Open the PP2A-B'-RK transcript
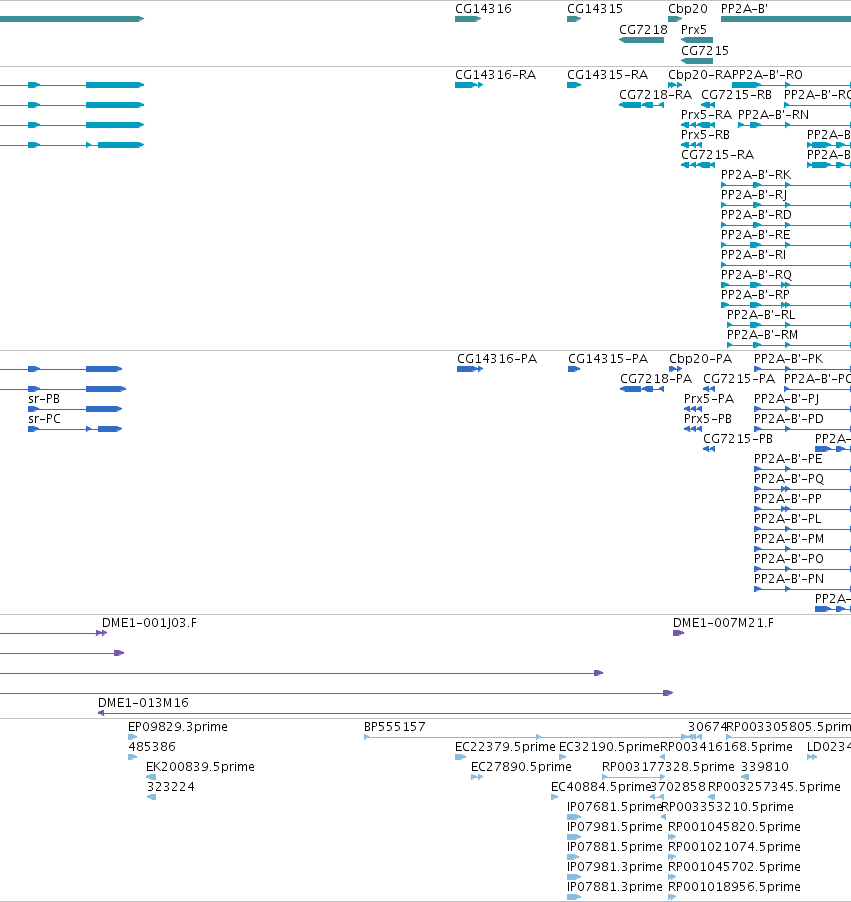The height and width of the screenshot is (902, 851). pyautogui.click(x=755, y=175)
